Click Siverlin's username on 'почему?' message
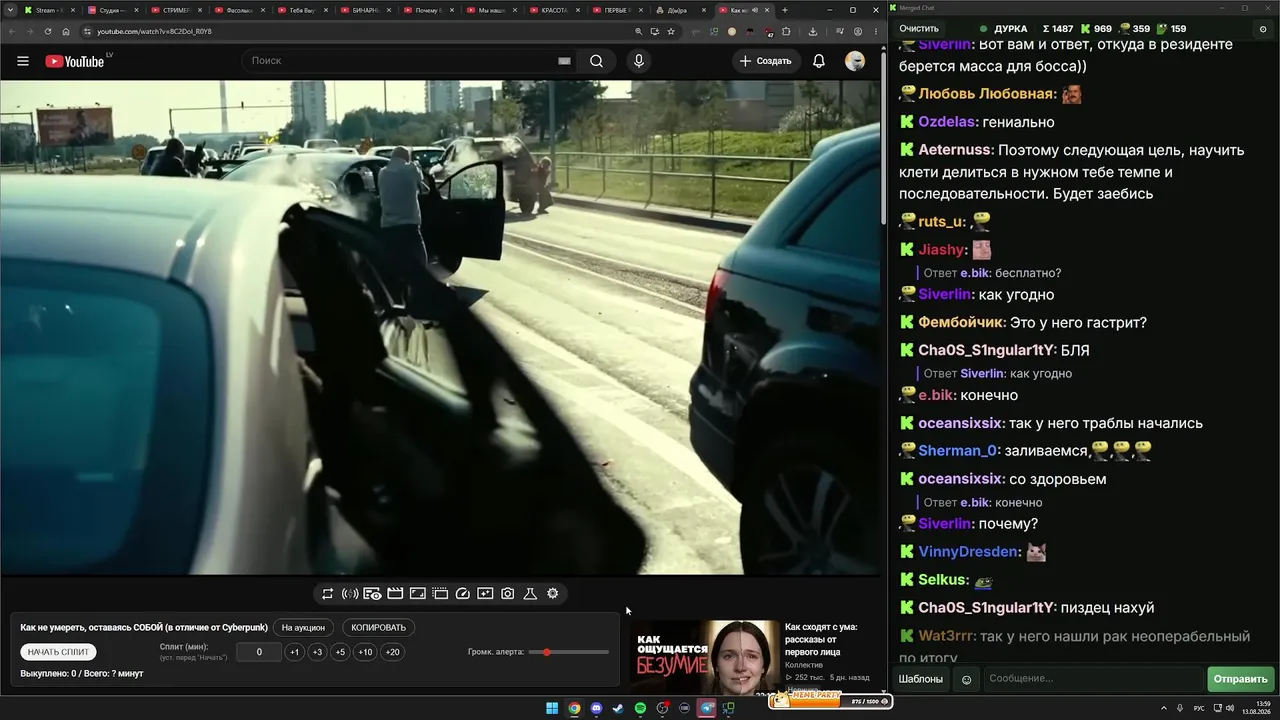 [x=945, y=524]
